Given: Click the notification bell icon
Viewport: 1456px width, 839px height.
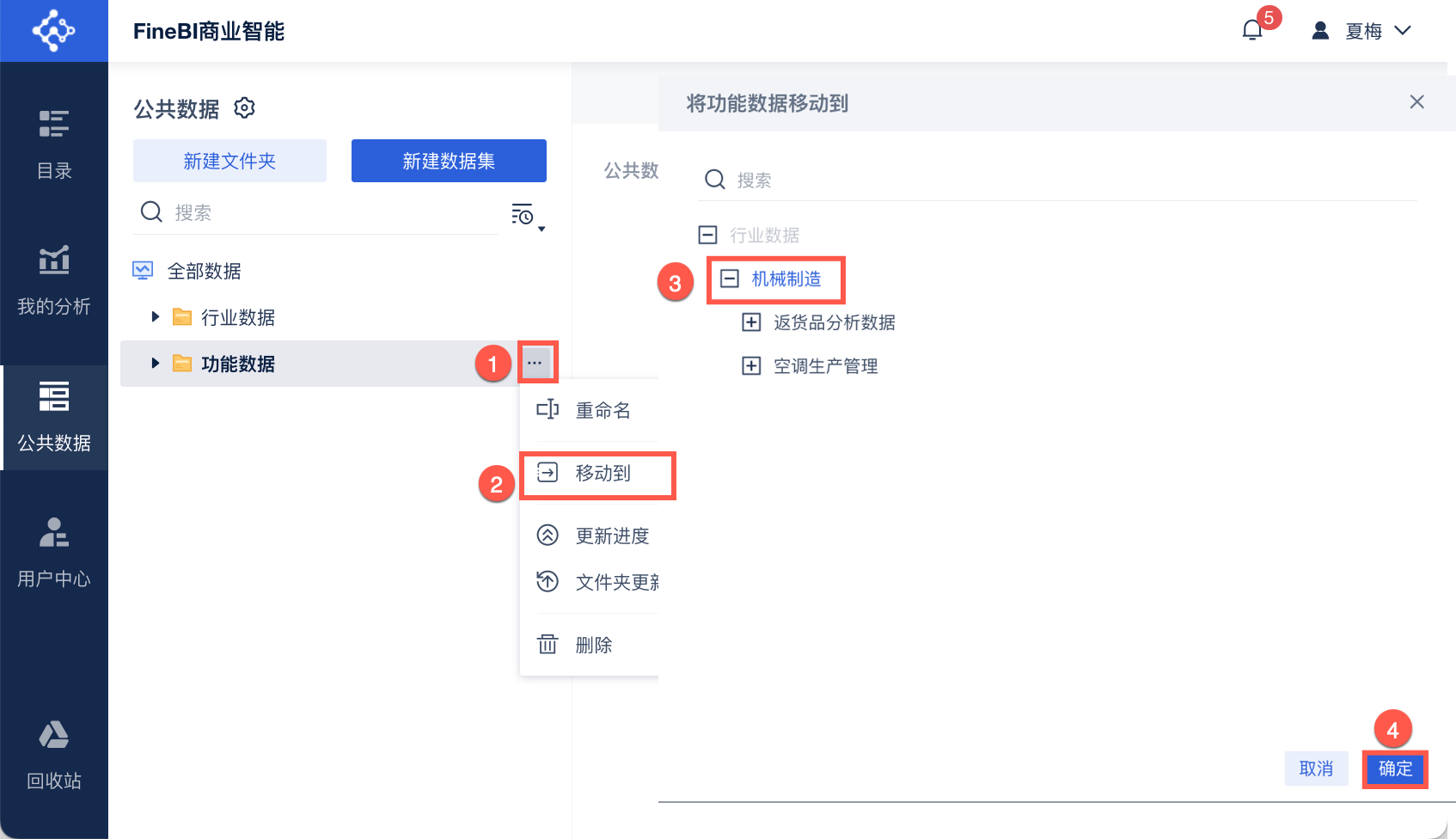Looking at the screenshot, I should click(1252, 31).
